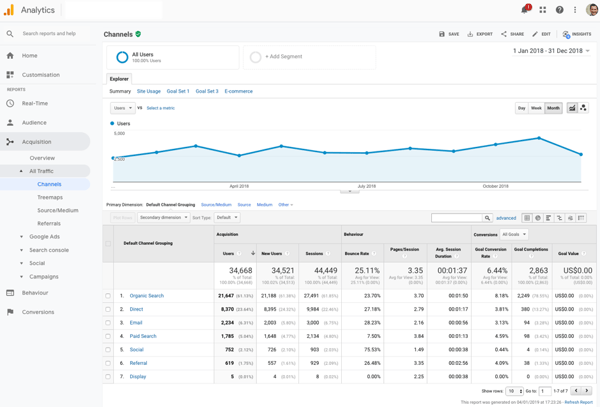Click the table search magnifier button
Viewport: 600px width, 407px height.
tap(487, 218)
